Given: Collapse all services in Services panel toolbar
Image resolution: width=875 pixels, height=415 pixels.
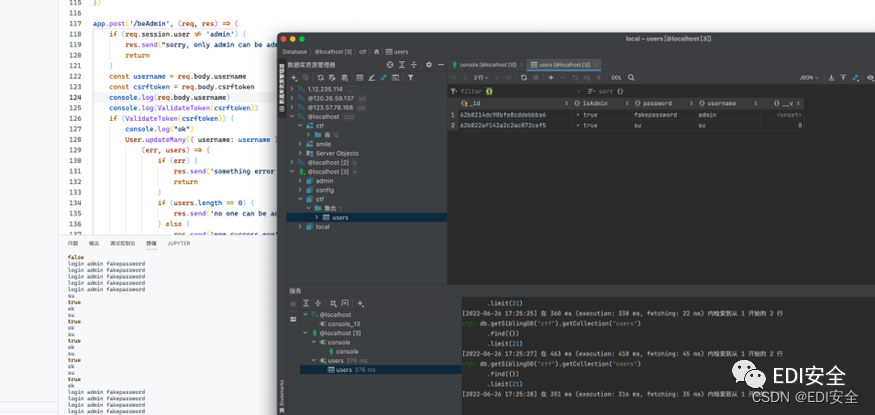Looking at the screenshot, I should tap(318, 303).
